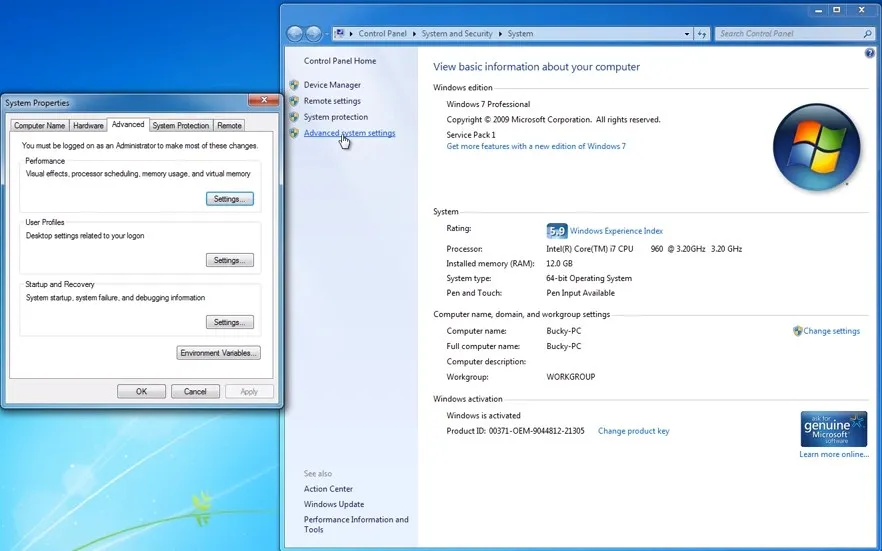Click the 5.9 rating badge icon

click(556, 231)
